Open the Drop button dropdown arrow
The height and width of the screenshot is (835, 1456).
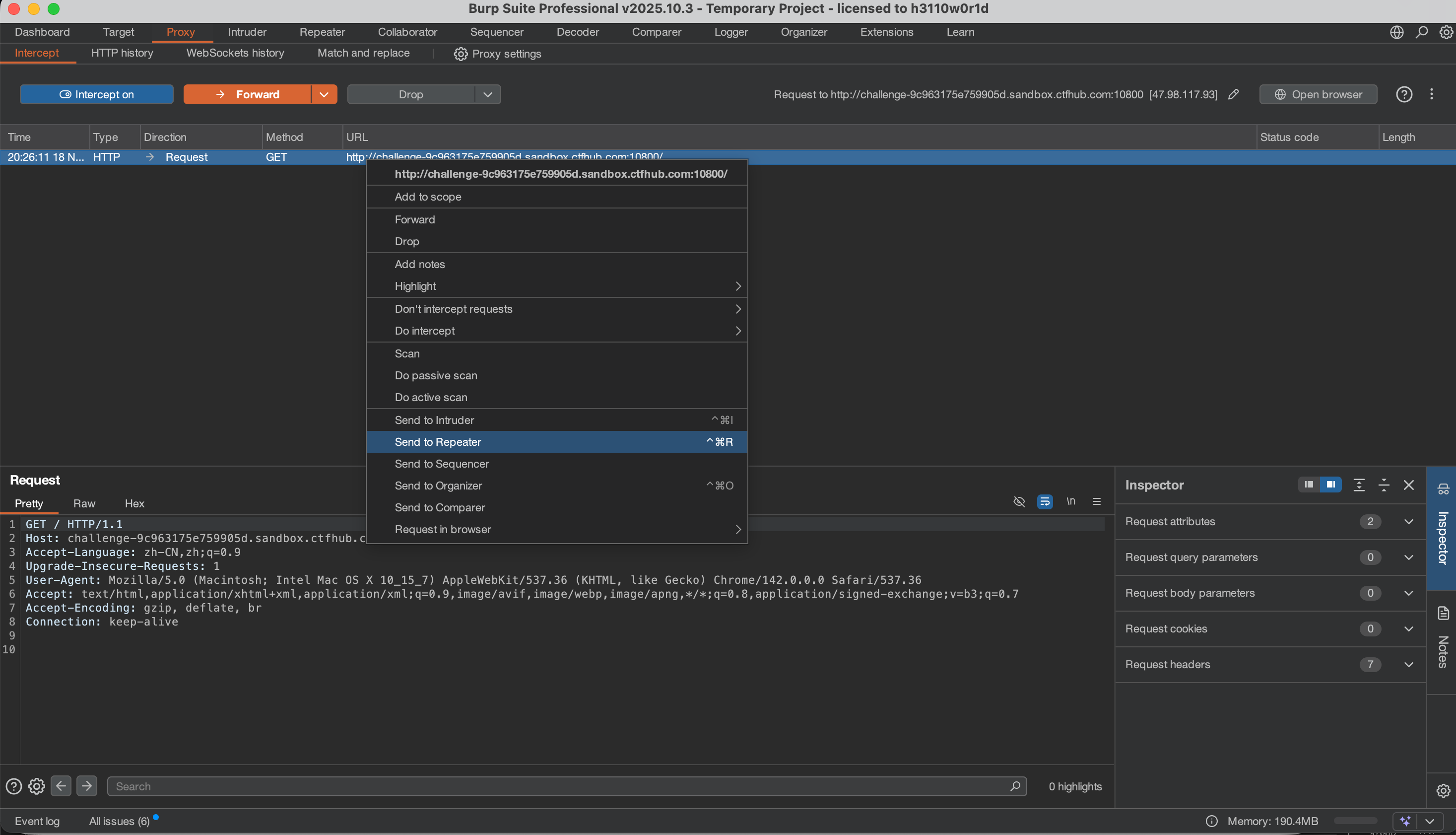click(487, 95)
